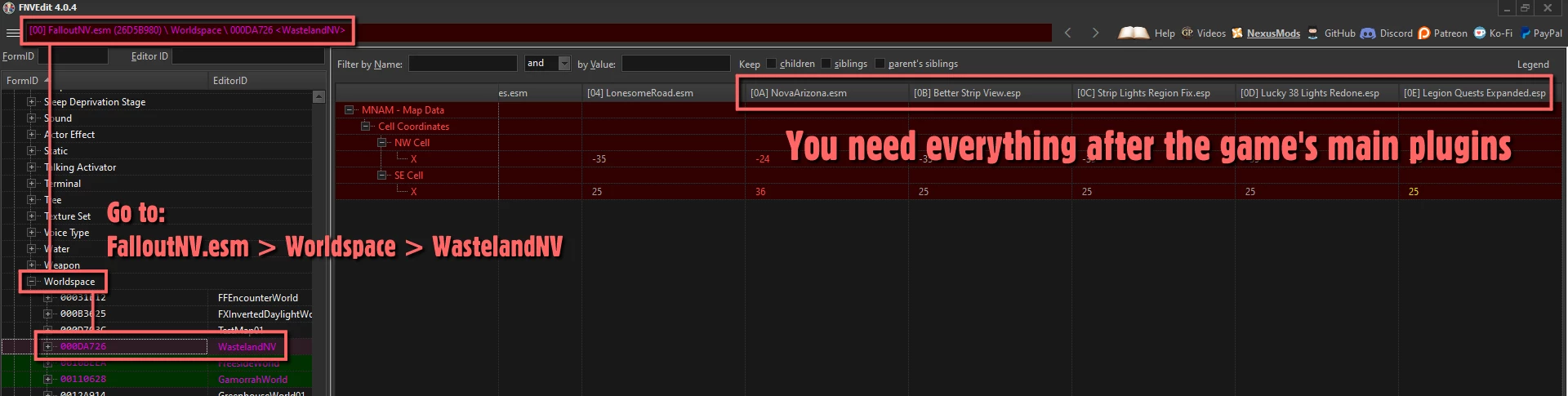Go back with the left arrow

pos(1067,33)
